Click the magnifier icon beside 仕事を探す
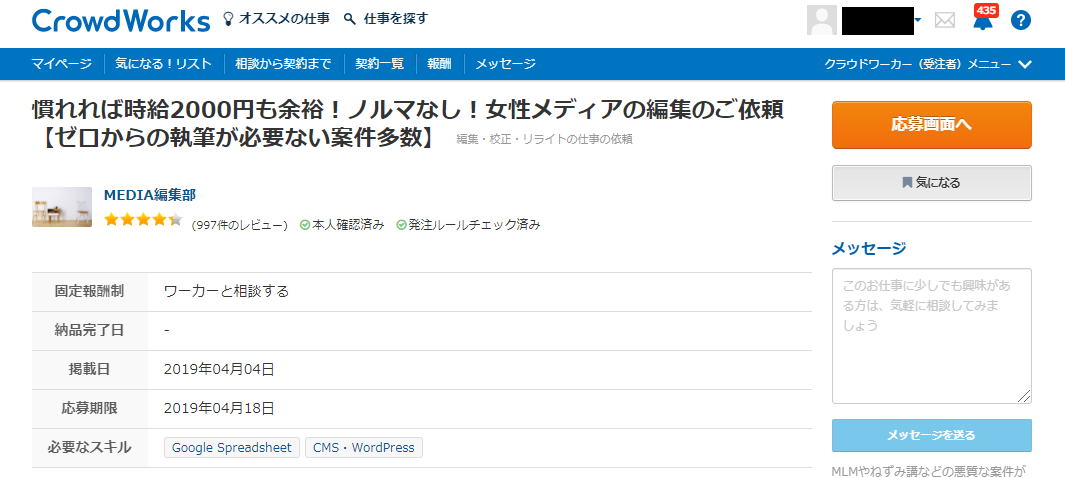The height and width of the screenshot is (478, 1065). pyautogui.click(x=350, y=19)
